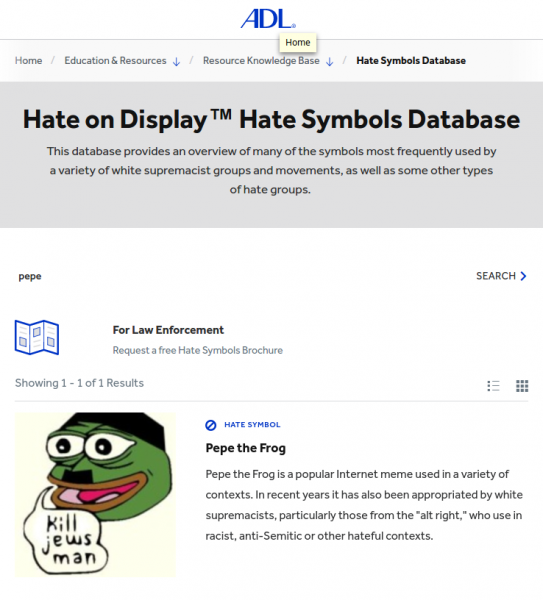The height and width of the screenshot is (600, 543).
Task: Click 'Showing 1 - 1 of 1 Results' text
Action: pyautogui.click(x=79, y=383)
